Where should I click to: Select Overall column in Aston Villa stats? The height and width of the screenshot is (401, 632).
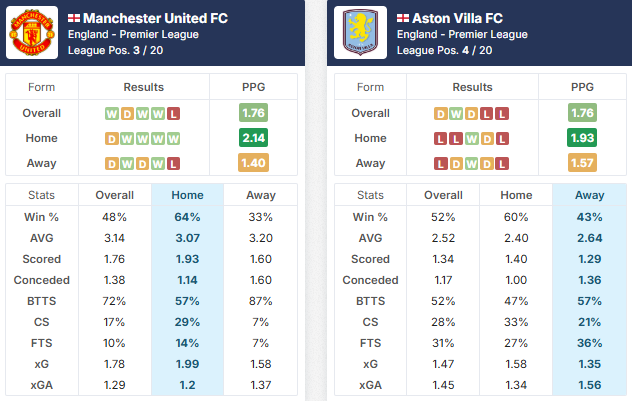[x=443, y=196]
